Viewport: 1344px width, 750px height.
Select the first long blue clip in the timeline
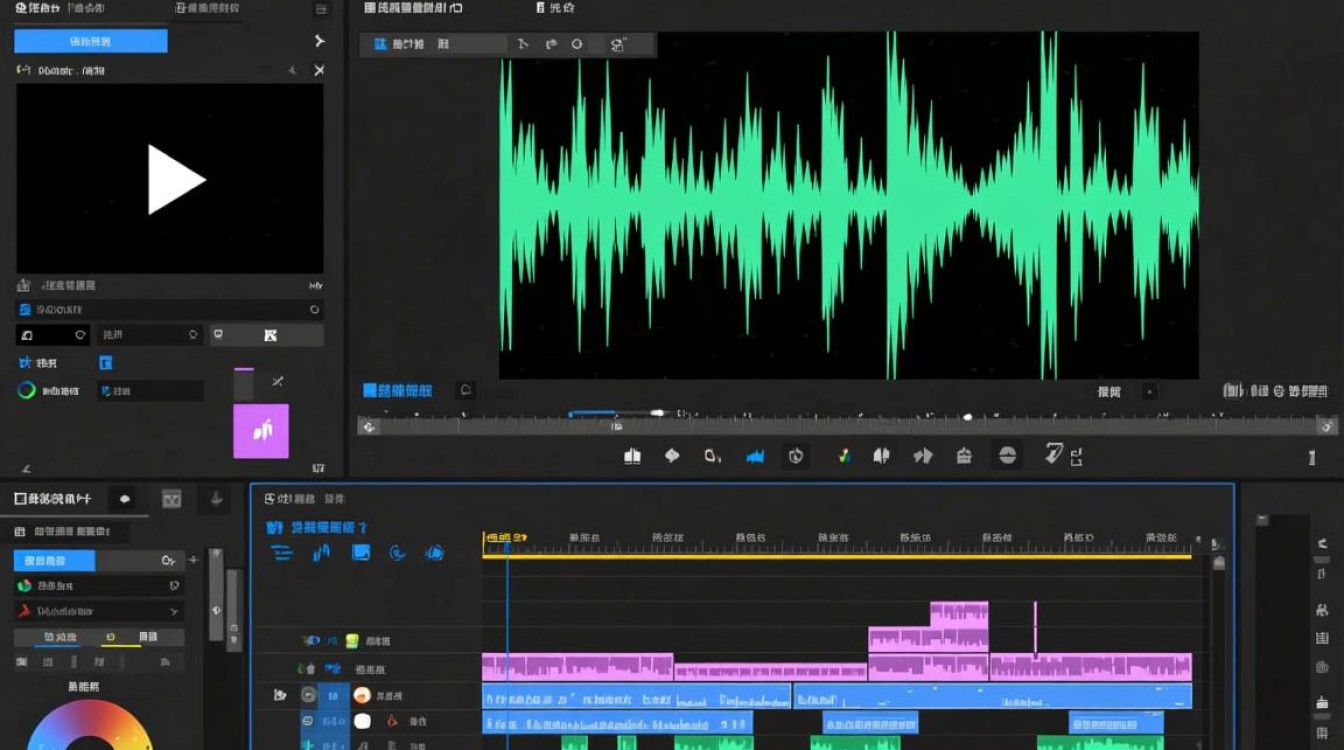click(636, 696)
